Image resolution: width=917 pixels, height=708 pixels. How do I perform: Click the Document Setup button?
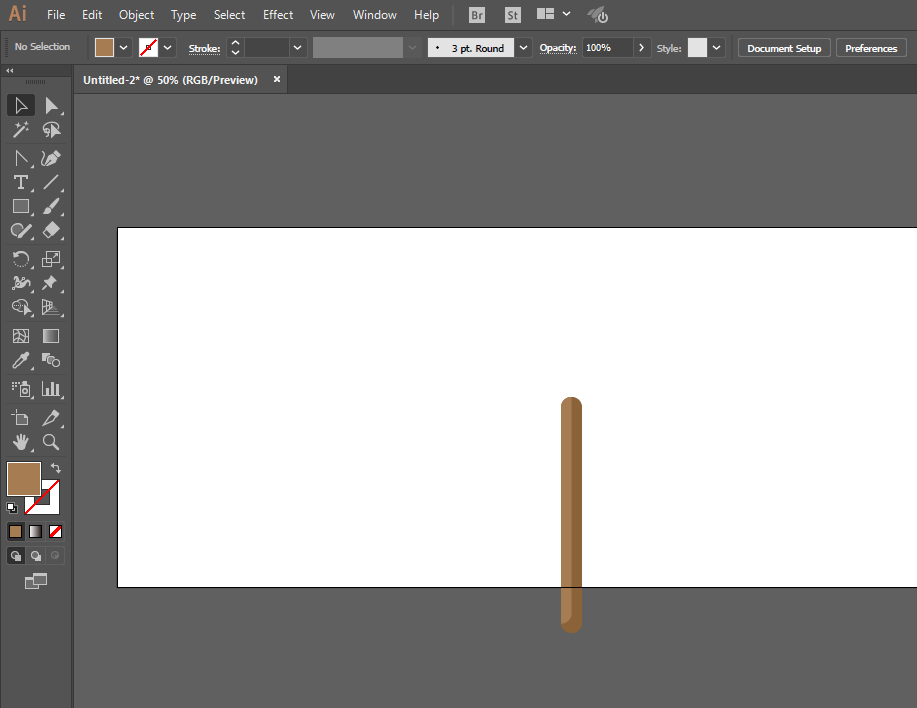(x=783, y=48)
